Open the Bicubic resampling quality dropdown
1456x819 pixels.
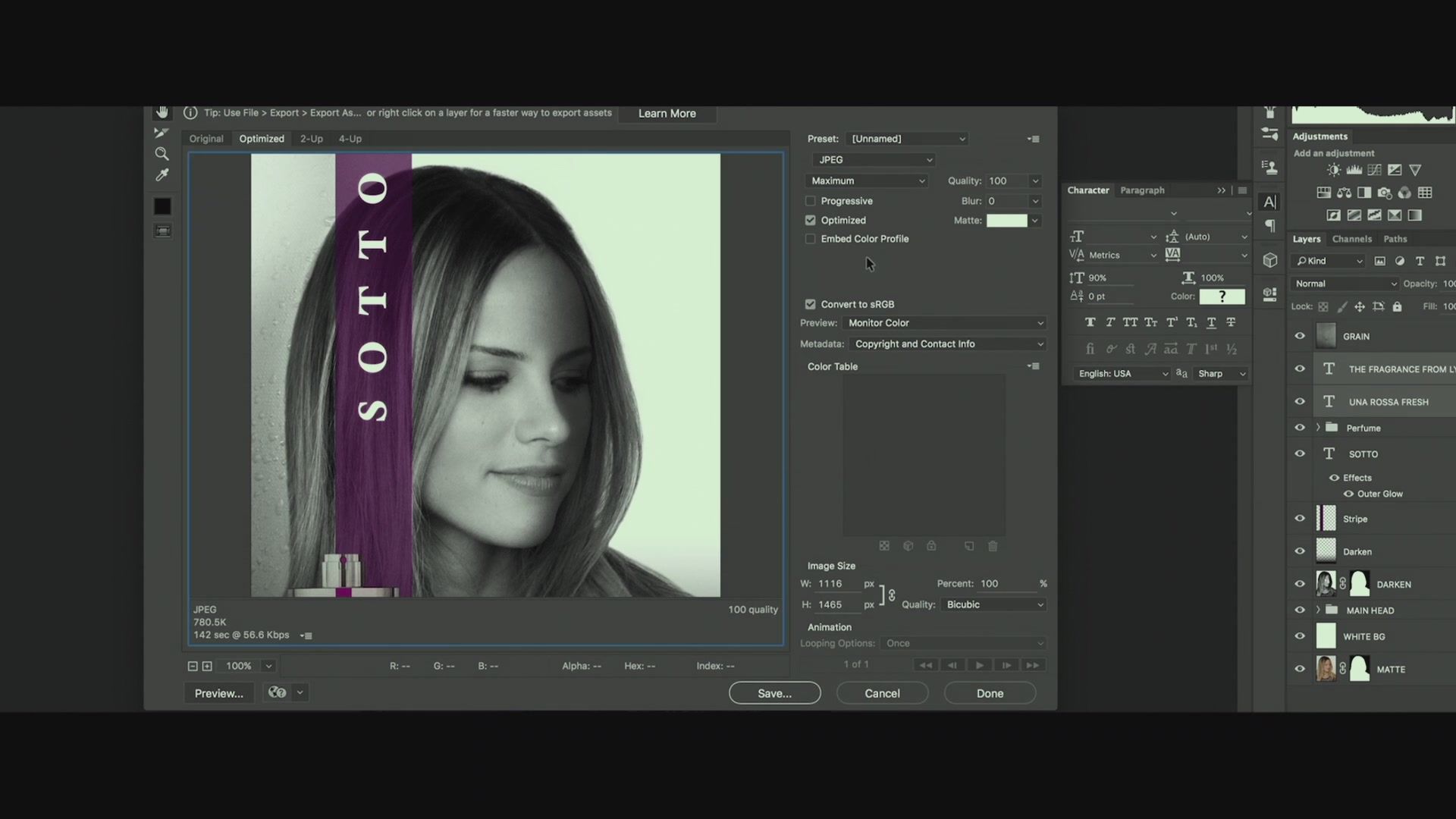[993, 604]
